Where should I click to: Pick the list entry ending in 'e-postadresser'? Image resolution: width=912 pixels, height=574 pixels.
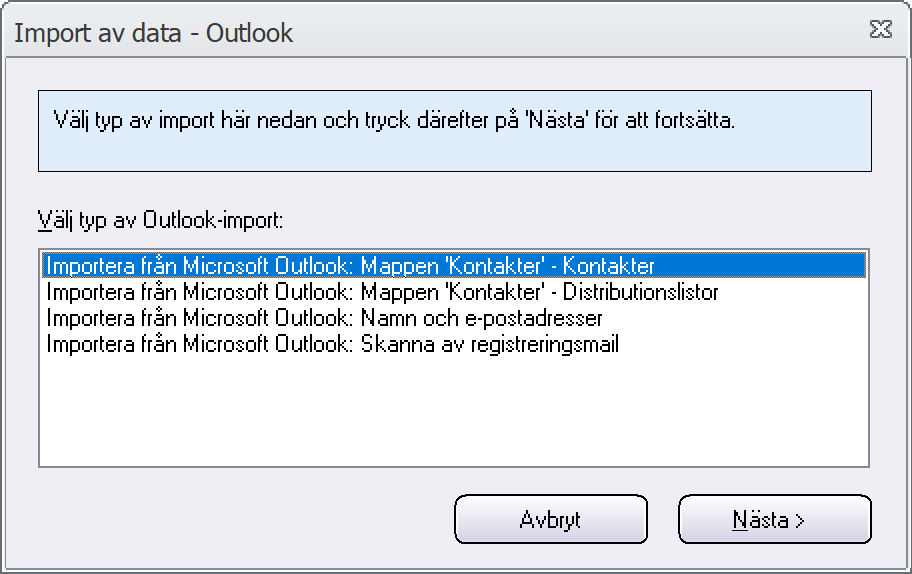pyautogui.click(x=454, y=318)
